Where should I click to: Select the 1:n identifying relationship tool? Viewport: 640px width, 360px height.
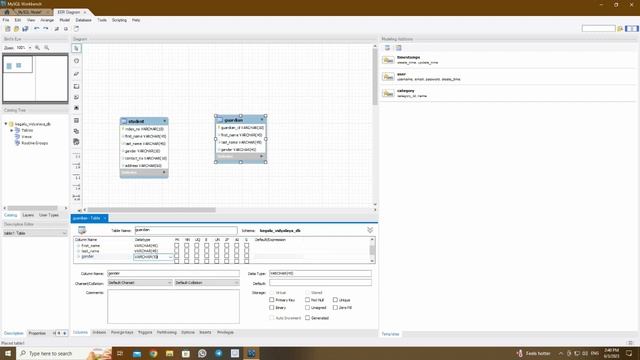(76, 187)
